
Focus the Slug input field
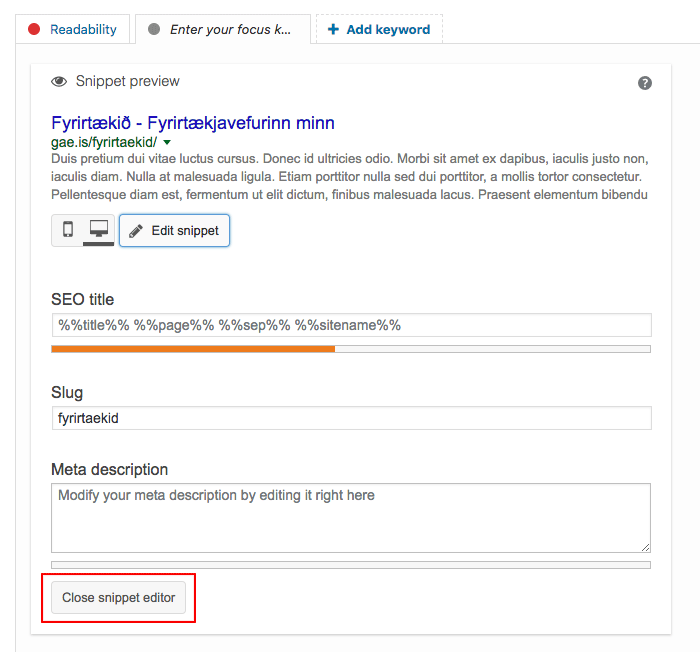pos(351,418)
